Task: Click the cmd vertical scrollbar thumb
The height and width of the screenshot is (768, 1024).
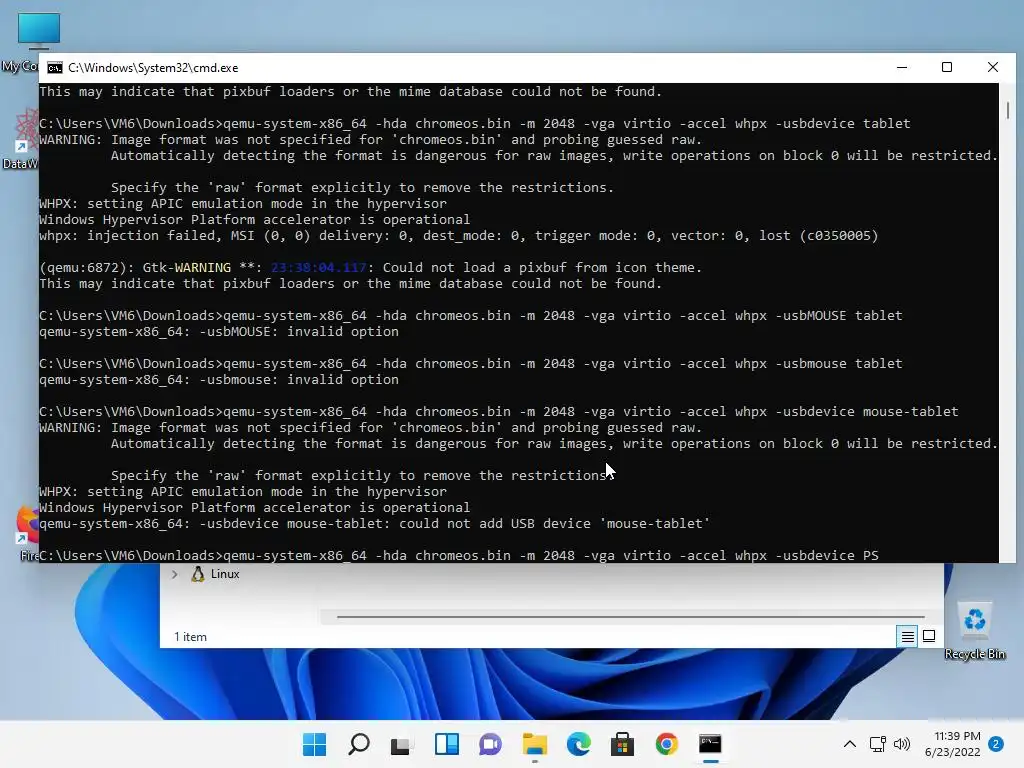Action: (1008, 110)
